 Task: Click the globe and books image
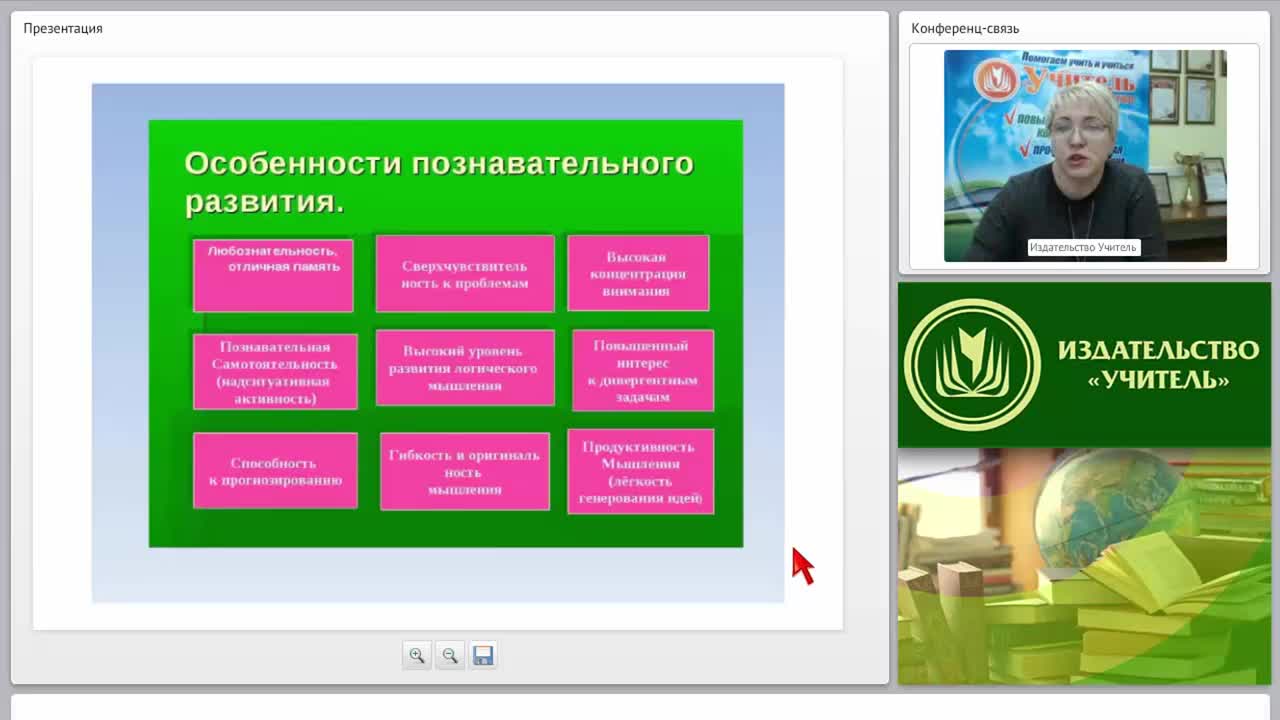(x=1084, y=567)
